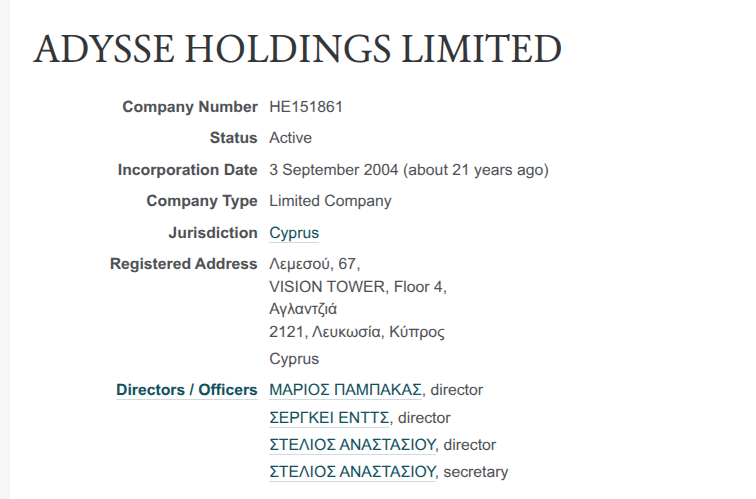Click the Directors / Officers link
The width and height of the screenshot is (756, 499).
click(x=186, y=390)
